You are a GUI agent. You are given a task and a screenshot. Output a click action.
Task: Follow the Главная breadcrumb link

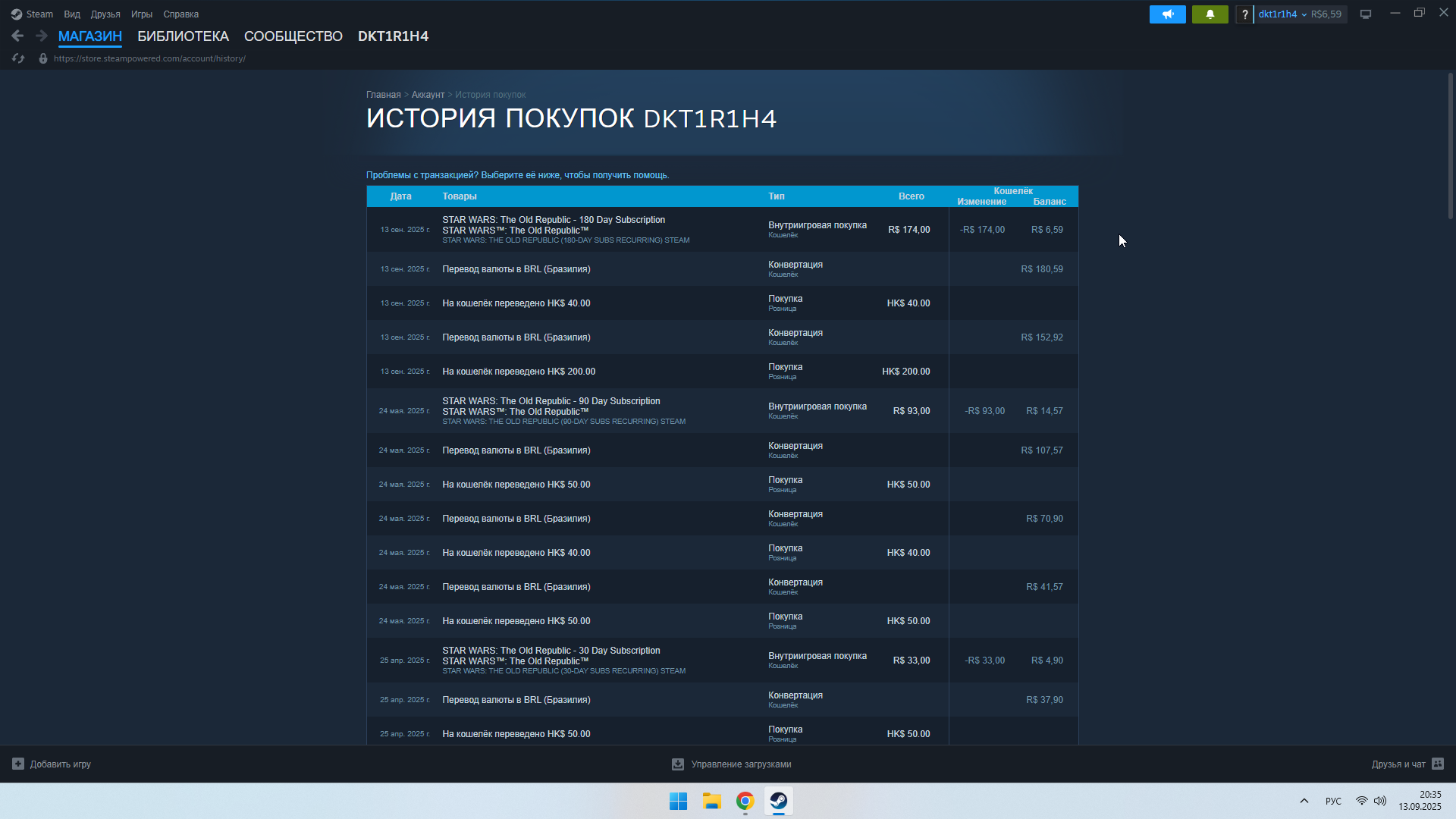coord(384,95)
